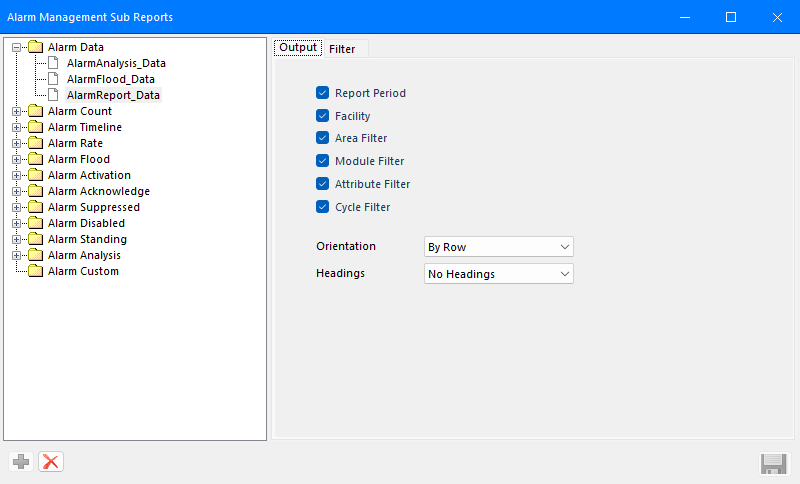Click the Alarm Standing folder icon
The image size is (800, 484).
[36, 239]
